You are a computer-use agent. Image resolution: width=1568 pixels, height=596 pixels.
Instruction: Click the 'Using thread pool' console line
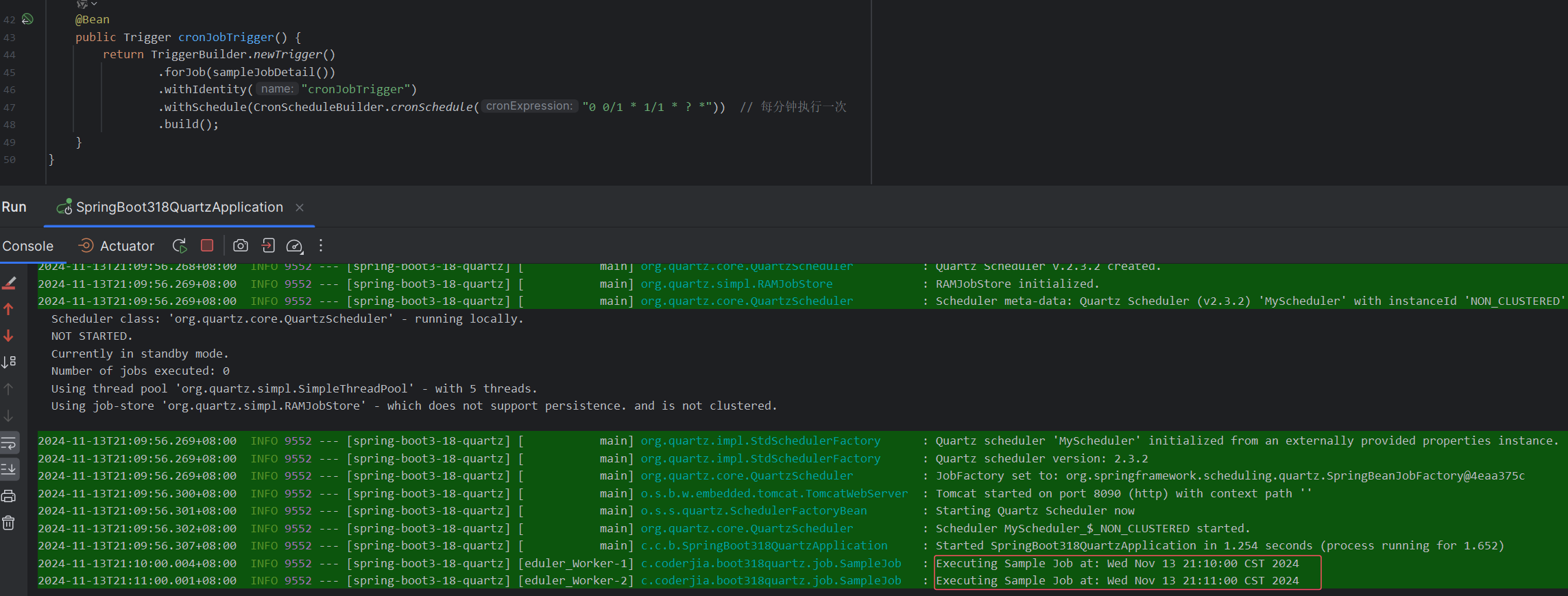(294, 388)
